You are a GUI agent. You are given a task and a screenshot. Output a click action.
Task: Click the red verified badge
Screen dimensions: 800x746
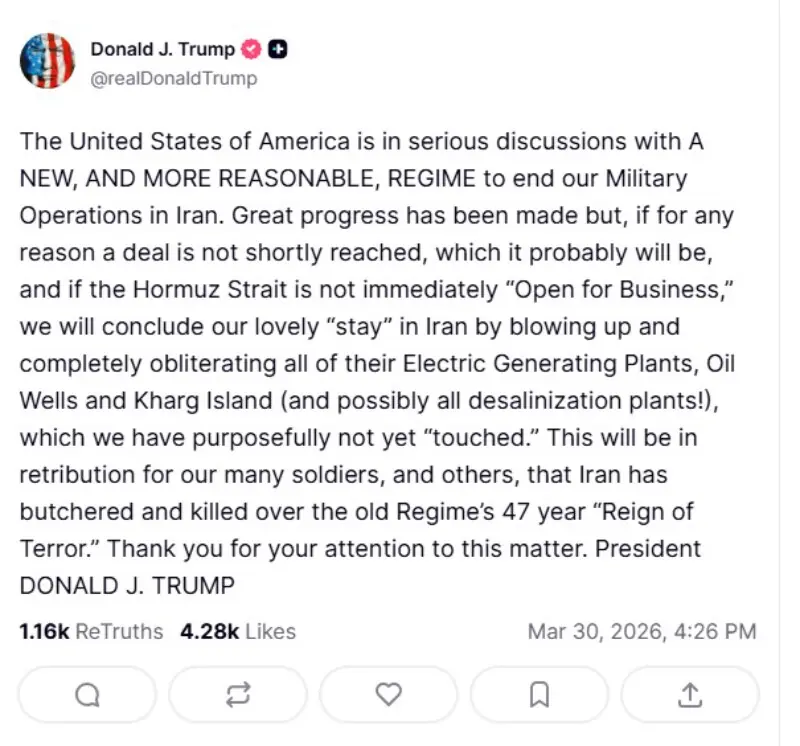coord(252,49)
